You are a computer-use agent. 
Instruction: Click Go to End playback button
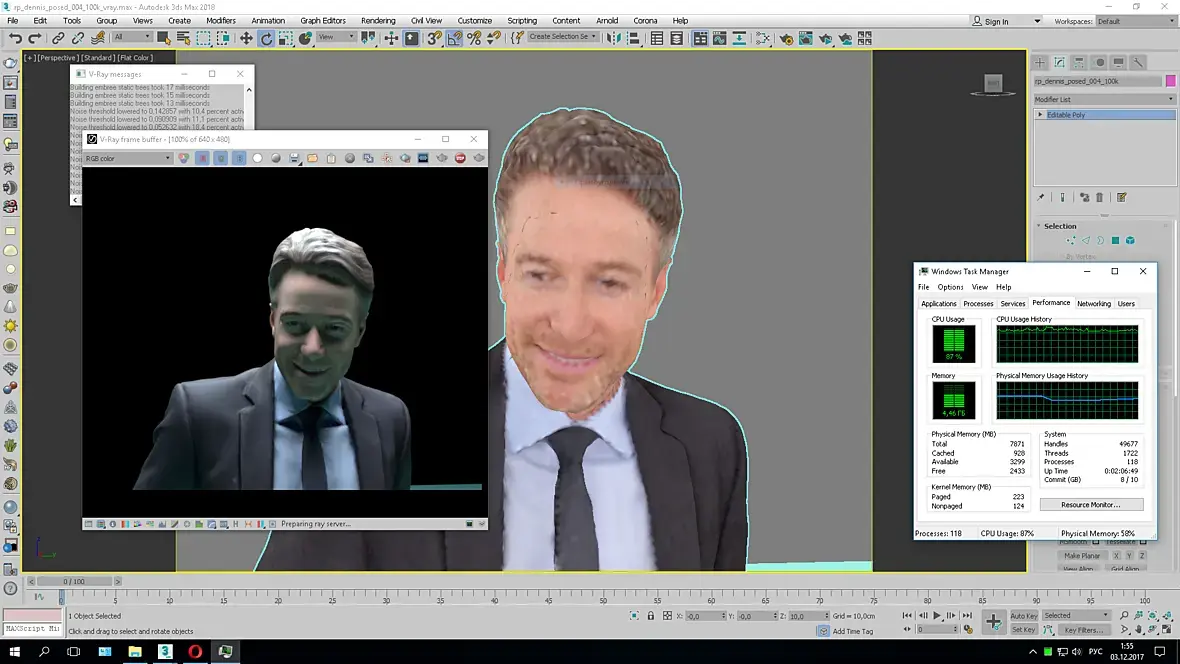pyautogui.click(x=967, y=616)
